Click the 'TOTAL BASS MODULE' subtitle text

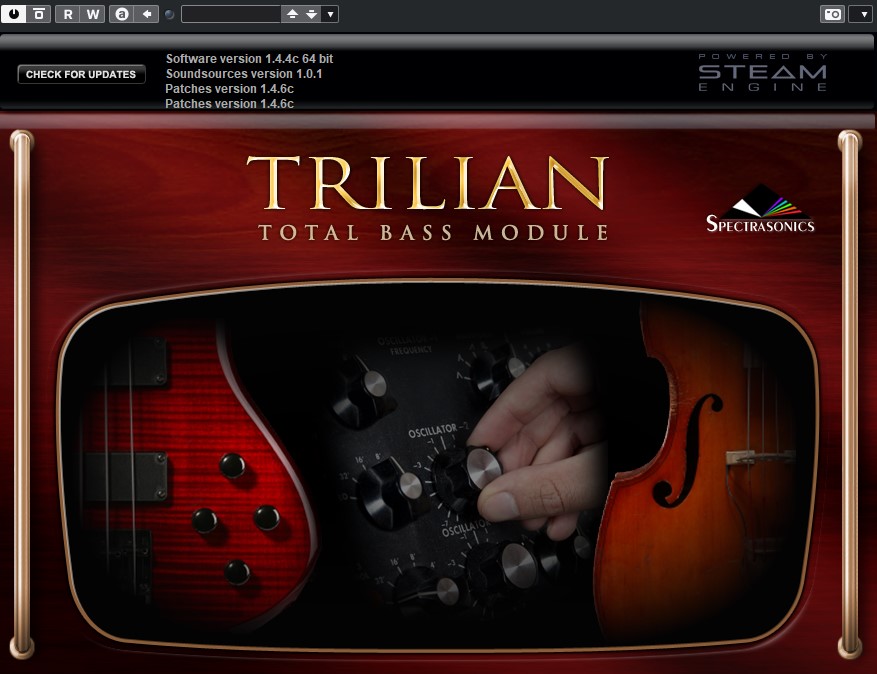433,233
